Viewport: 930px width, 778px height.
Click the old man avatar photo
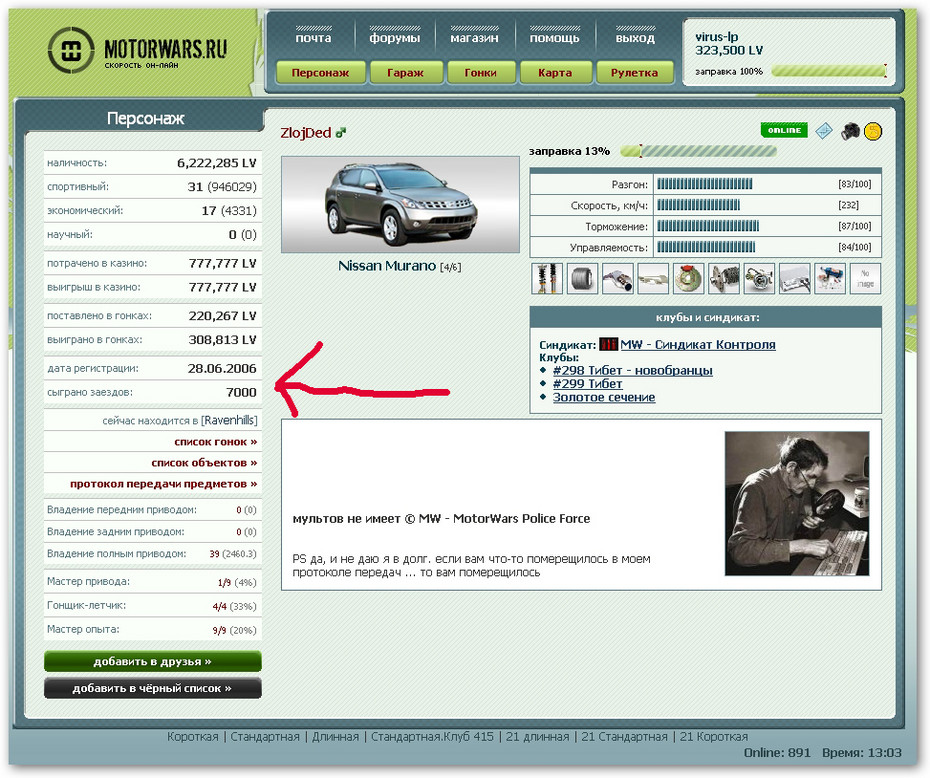[x=797, y=503]
